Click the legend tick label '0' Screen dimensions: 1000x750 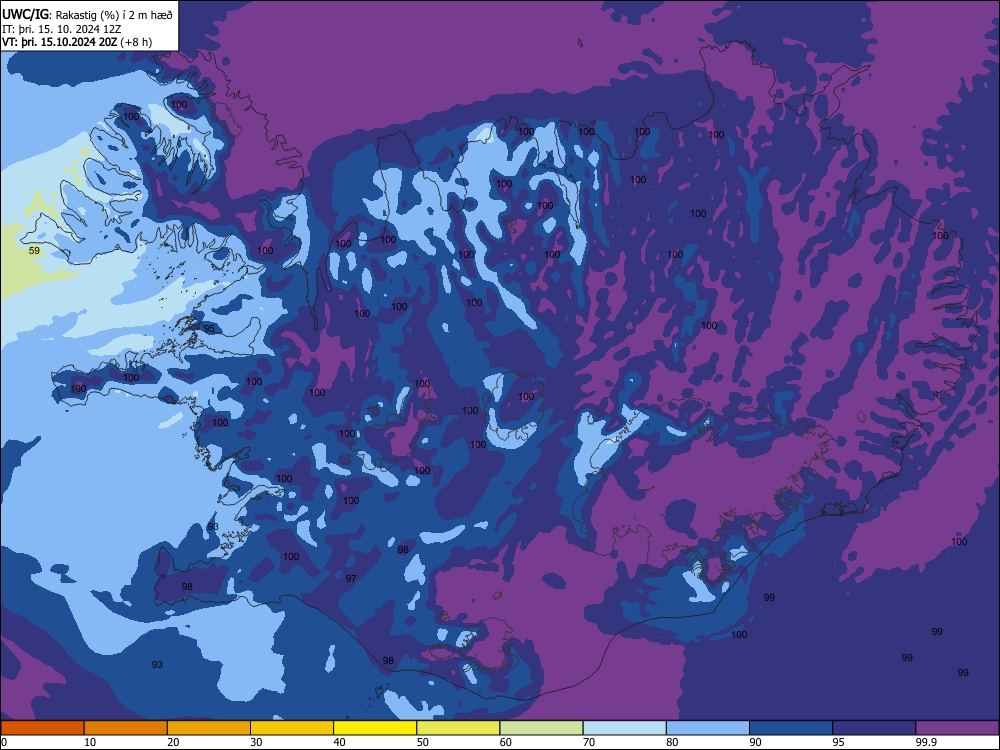coord(4,742)
